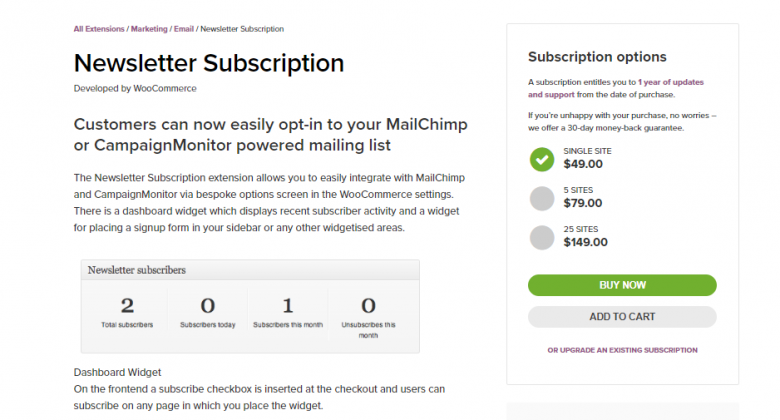Click the Newsletter subscribers widget screenshot
780x420 pixels.
tap(250, 305)
